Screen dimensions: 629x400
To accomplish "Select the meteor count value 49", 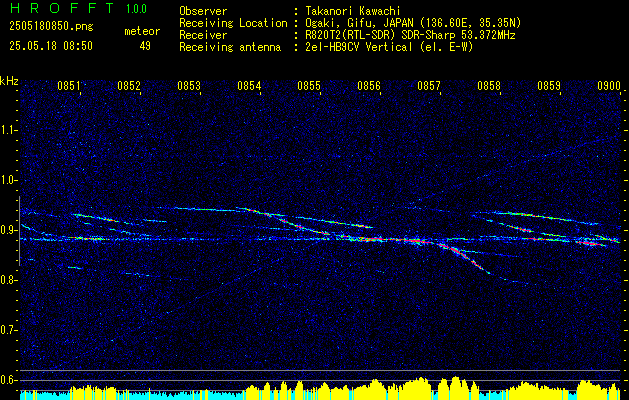I will click(145, 46).
